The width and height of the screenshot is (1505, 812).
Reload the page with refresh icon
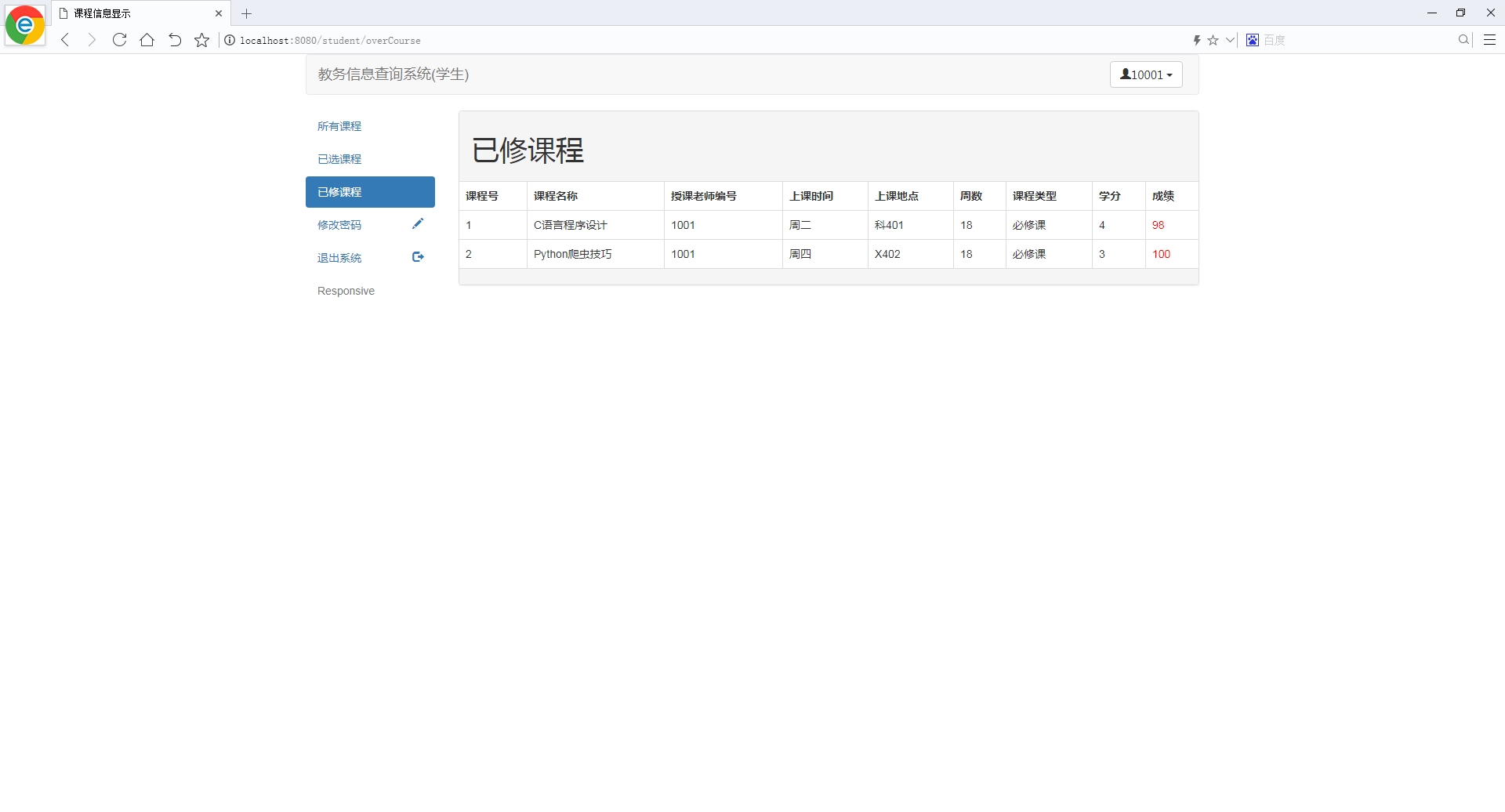click(119, 40)
